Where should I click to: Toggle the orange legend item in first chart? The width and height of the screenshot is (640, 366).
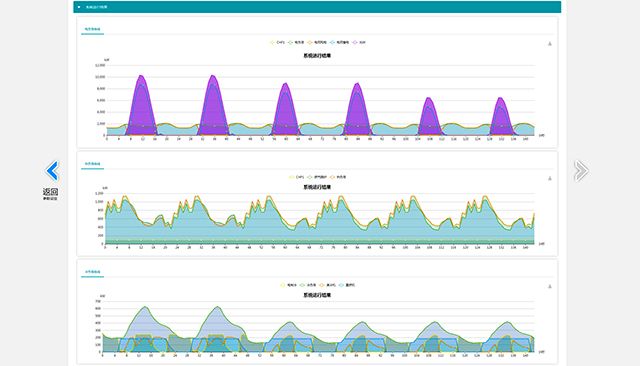pyautogui.click(x=318, y=42)
